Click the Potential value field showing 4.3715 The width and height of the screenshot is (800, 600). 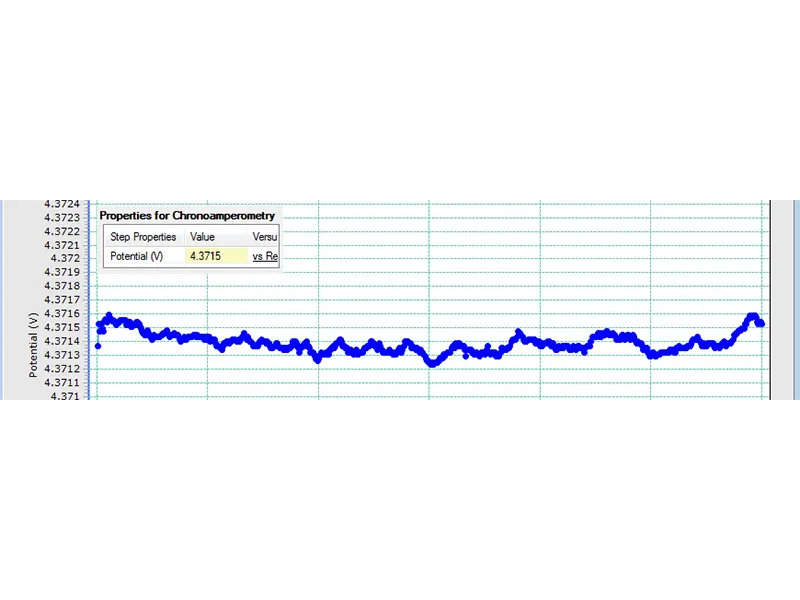coord(216,256)
